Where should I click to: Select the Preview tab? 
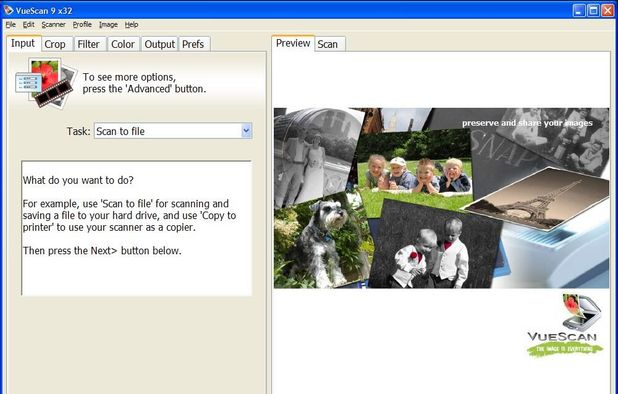tap(293, 43)
